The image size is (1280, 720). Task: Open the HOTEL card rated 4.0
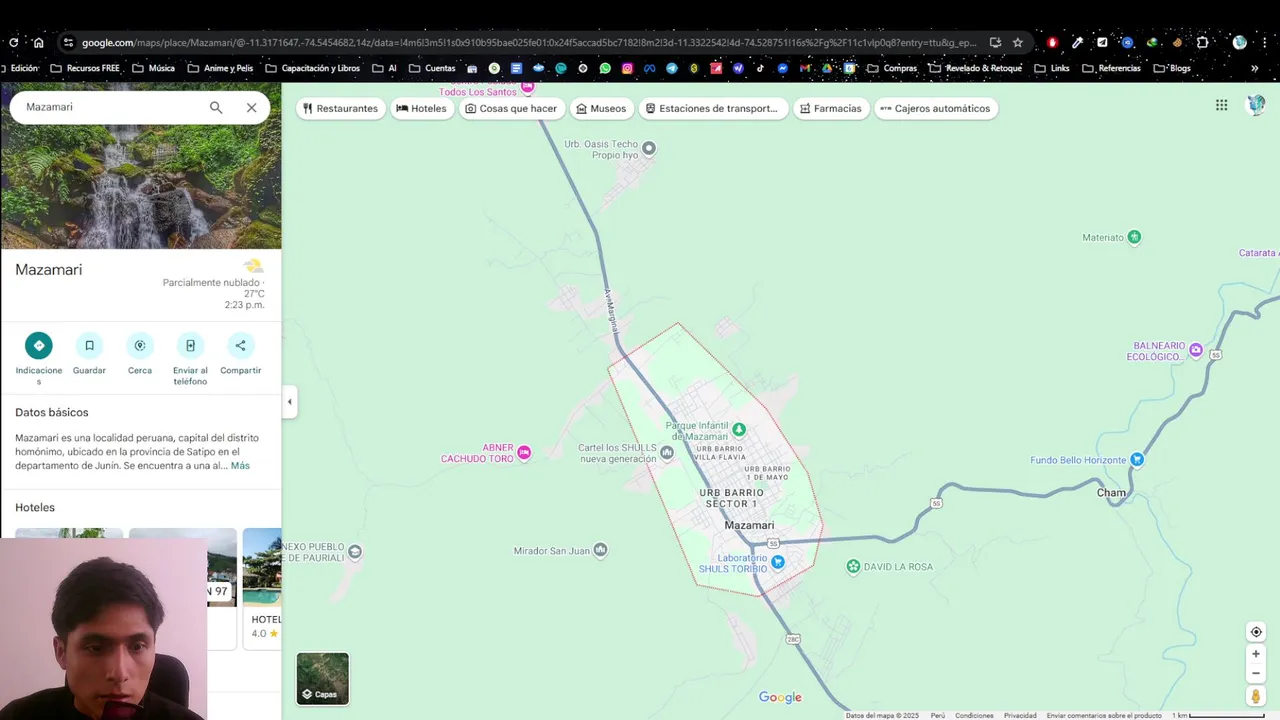pos(262,588)
